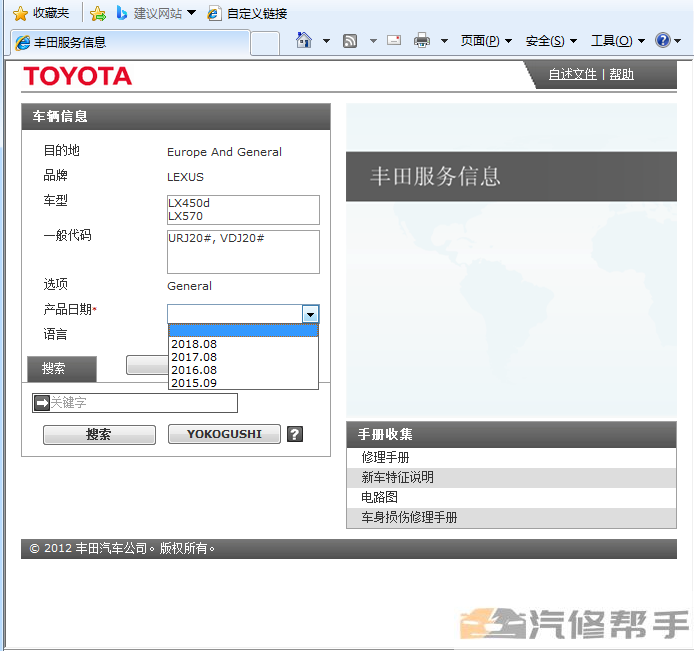
Task: Click the TOYOTA logo
Action: [x=77, y=76]
